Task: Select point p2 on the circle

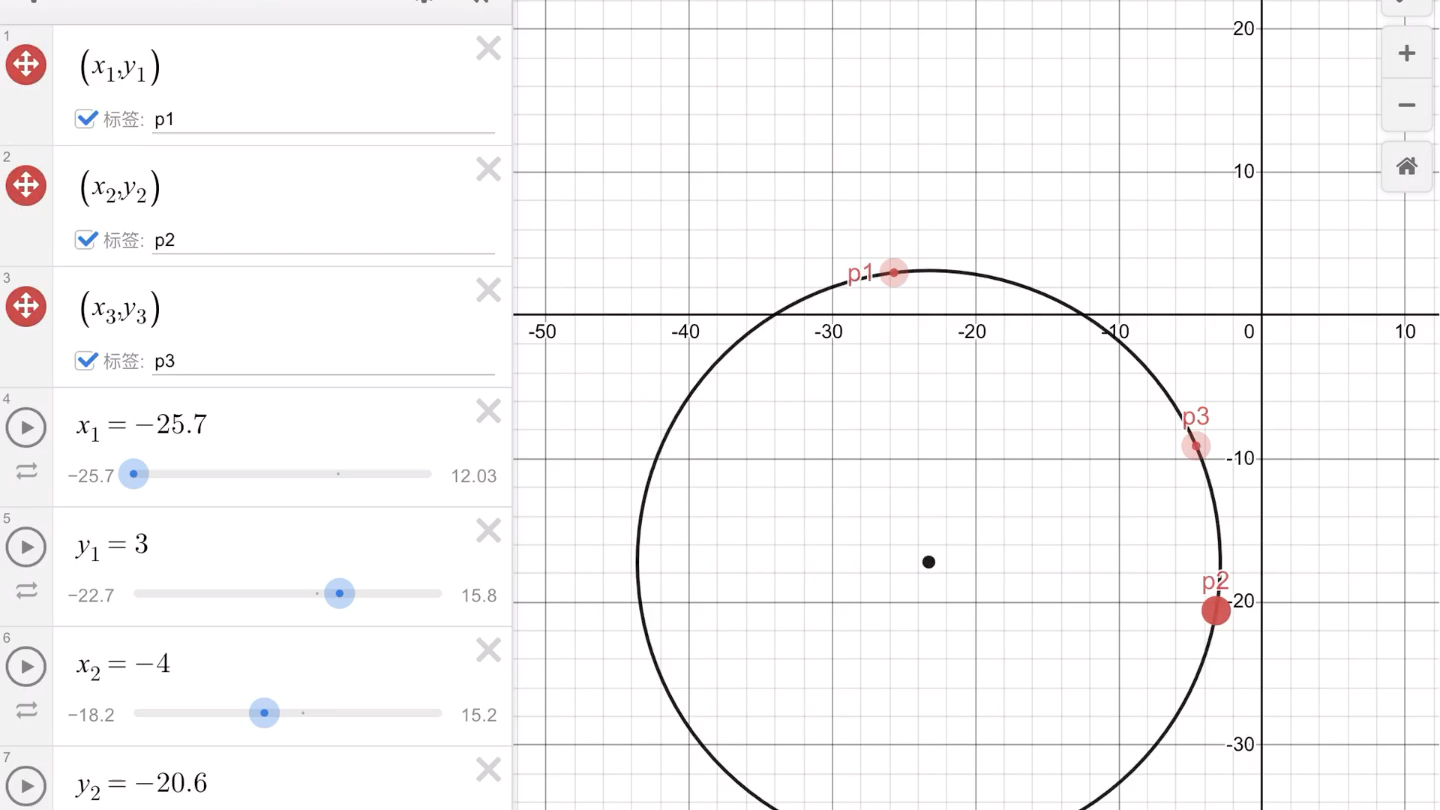Action: click(1215, 610)
